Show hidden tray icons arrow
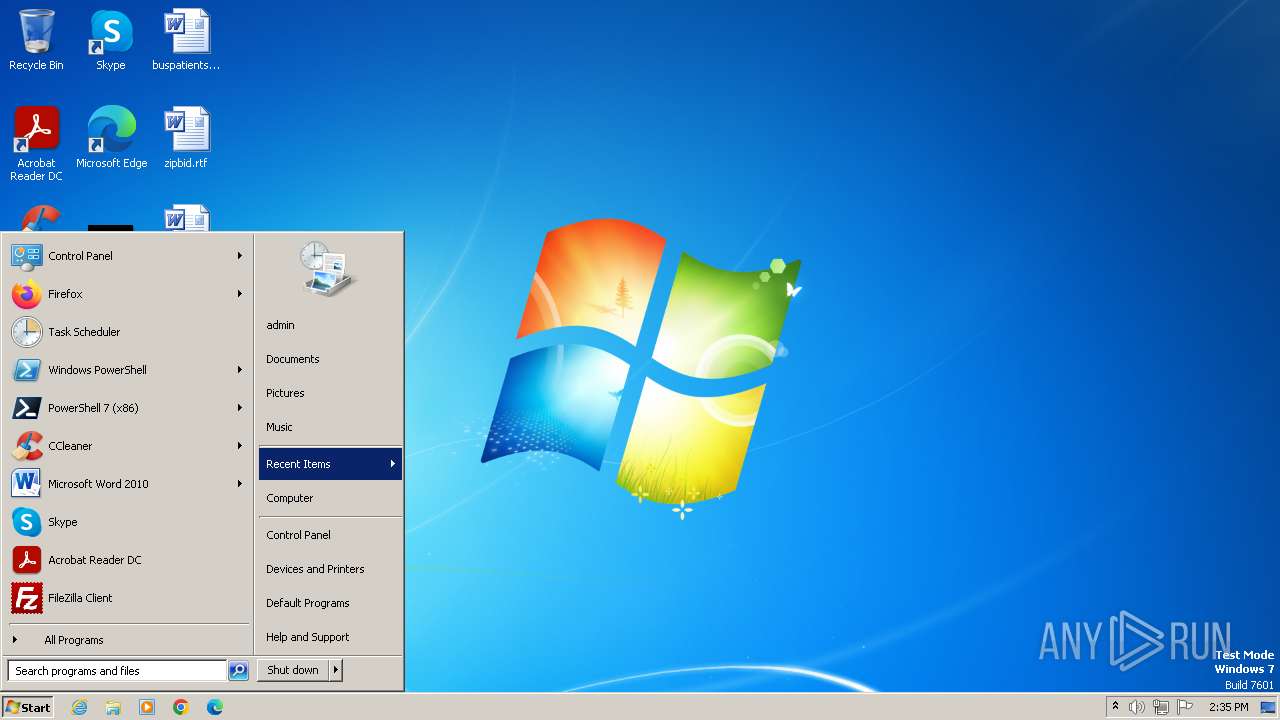The width and height of the screenshot is (1280, 720). click(1116, 707)
